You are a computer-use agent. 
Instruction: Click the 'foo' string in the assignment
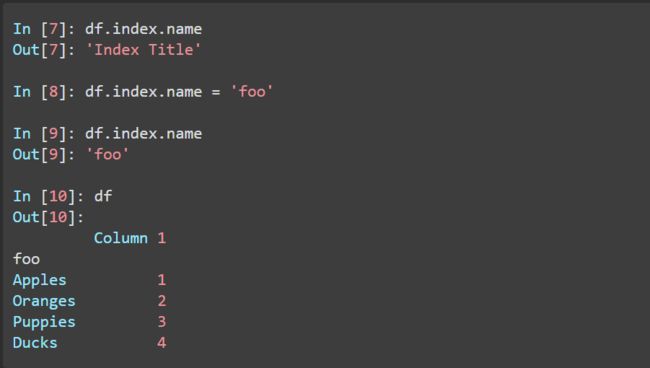pyautogui.click(x=252, y=92)
